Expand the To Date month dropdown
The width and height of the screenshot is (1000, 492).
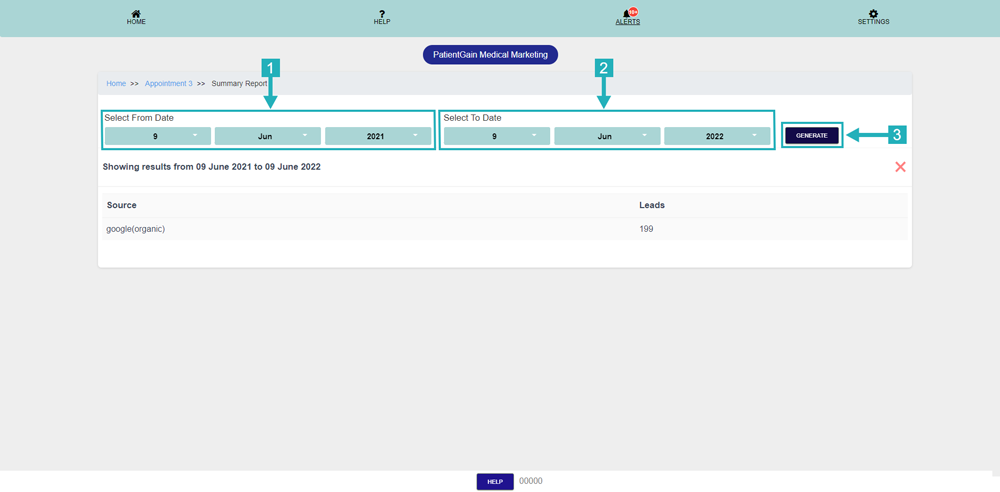point(607,136)
